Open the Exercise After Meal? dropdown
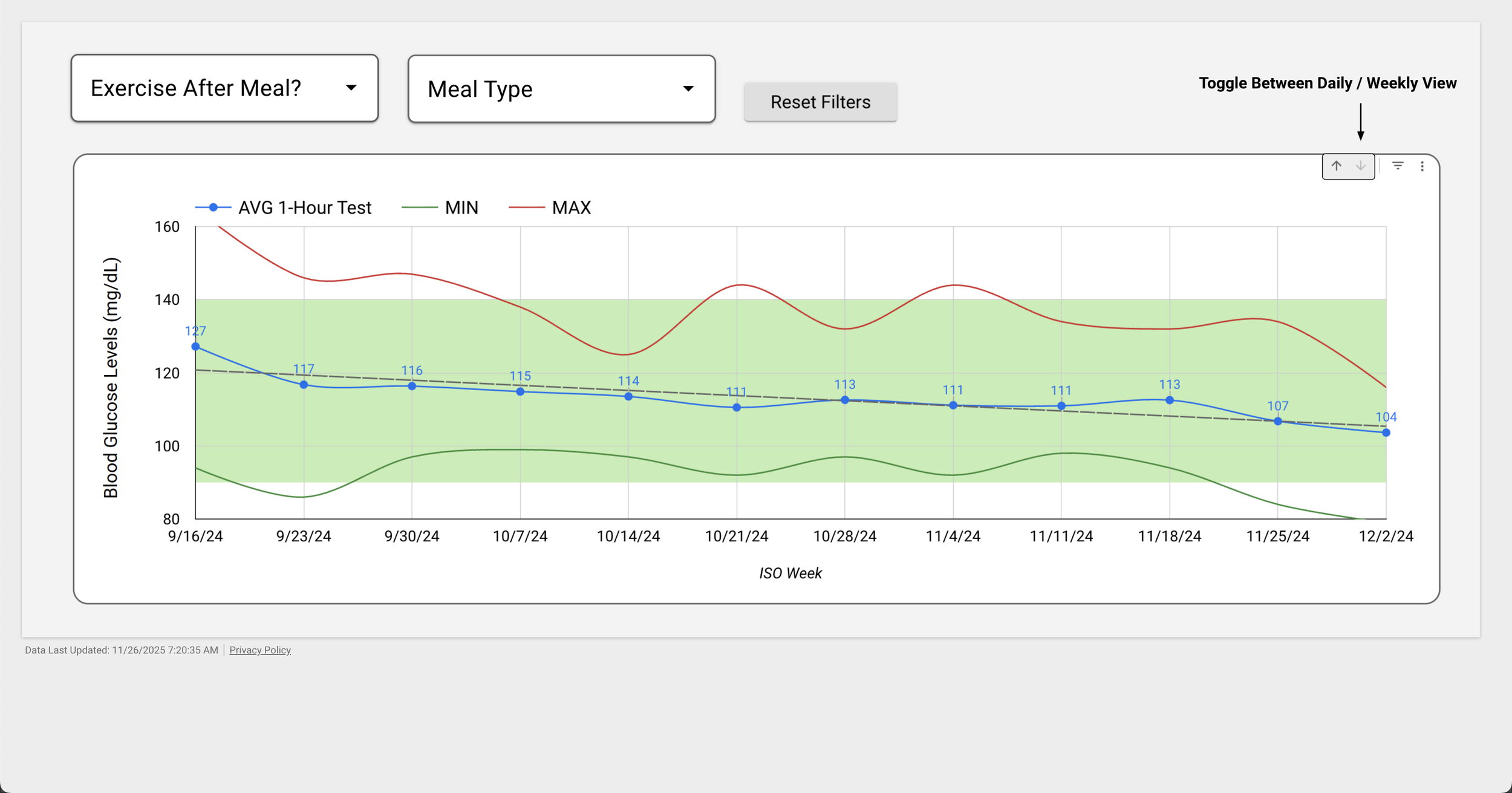1512x793 pixels. [x=224, y=88]
